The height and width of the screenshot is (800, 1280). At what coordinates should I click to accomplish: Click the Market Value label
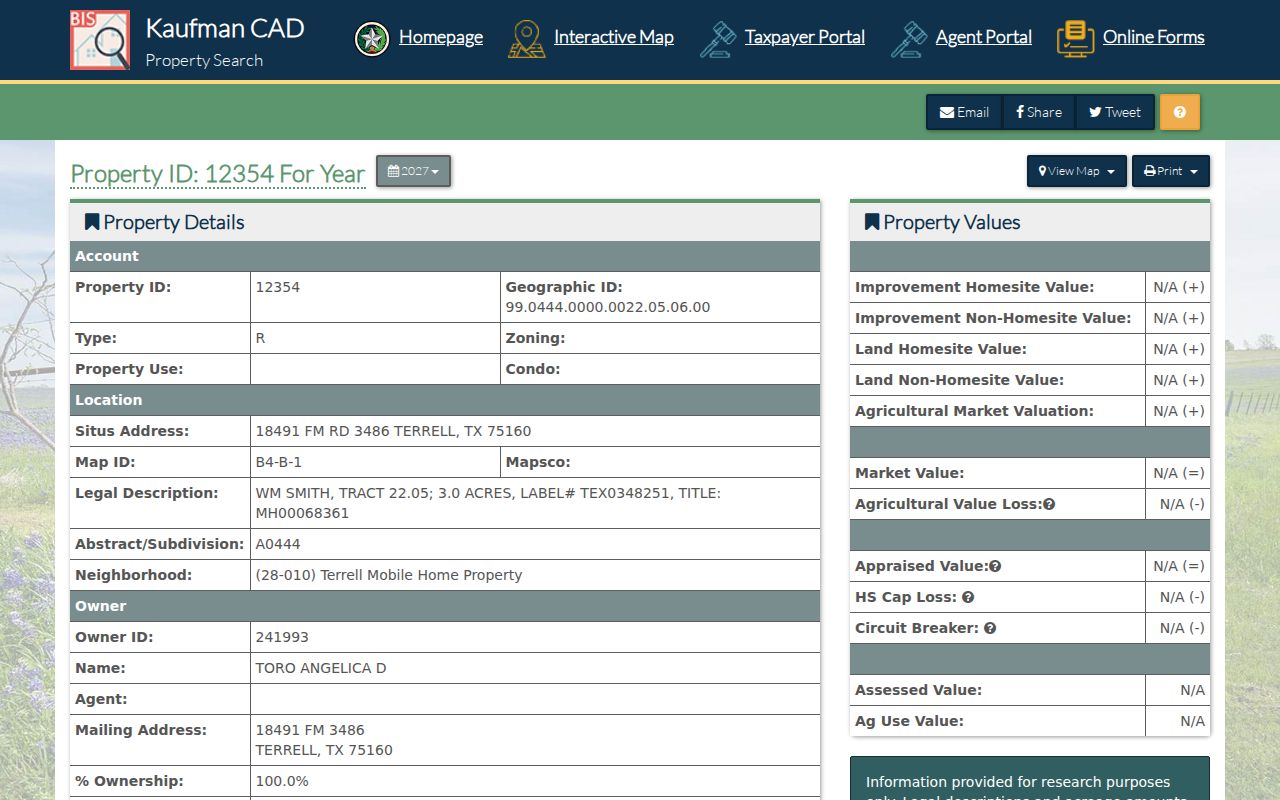point(910,473)
